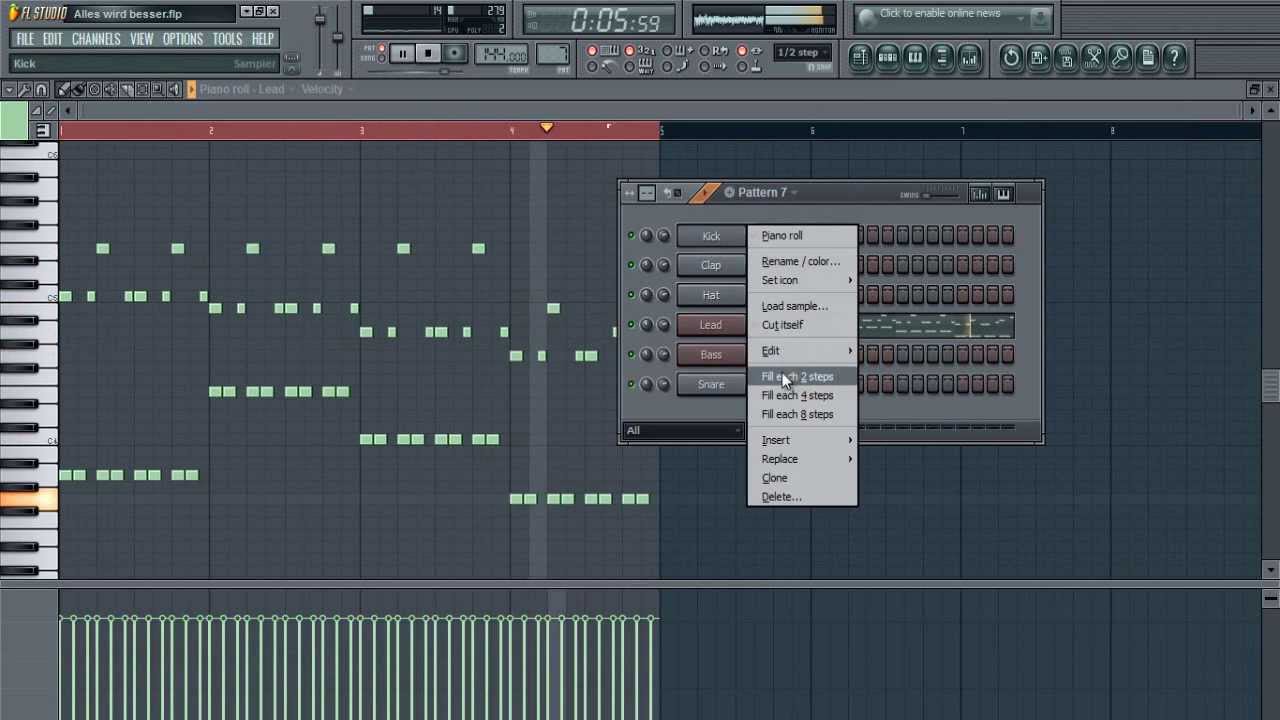Viewport: 1280px width, 720px height.
Task: Select the selection tool in piano roll toolbar
Action: [x=142, y=89]
